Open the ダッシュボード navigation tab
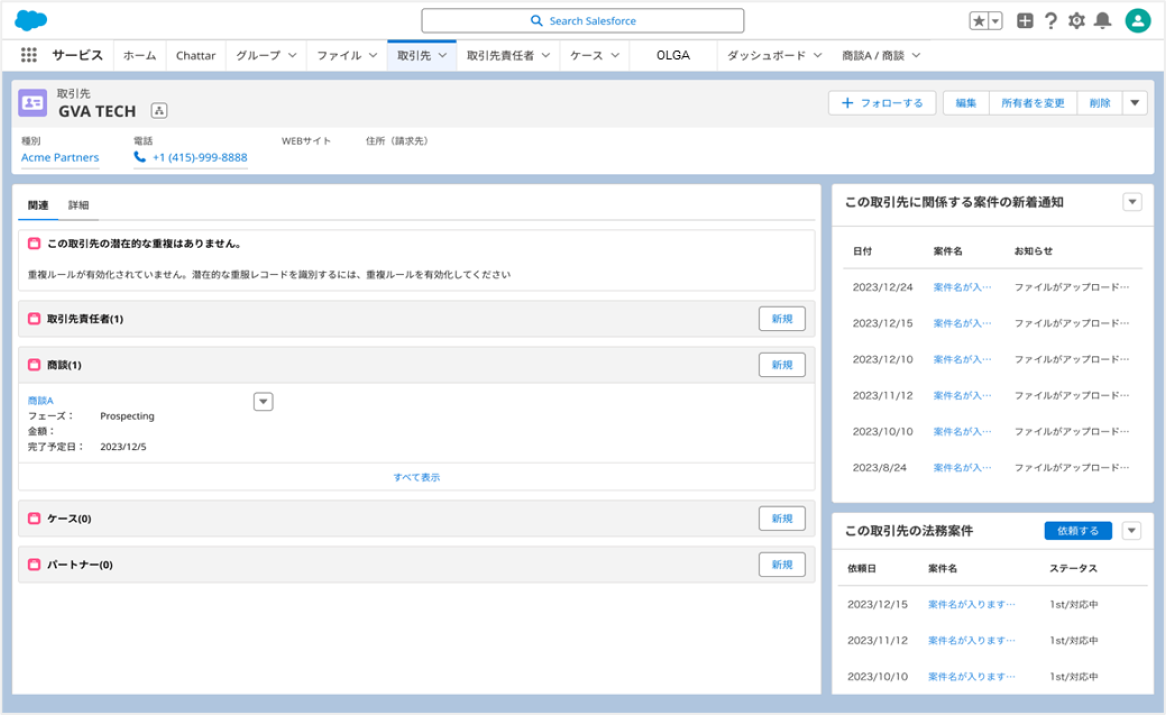 766,56
